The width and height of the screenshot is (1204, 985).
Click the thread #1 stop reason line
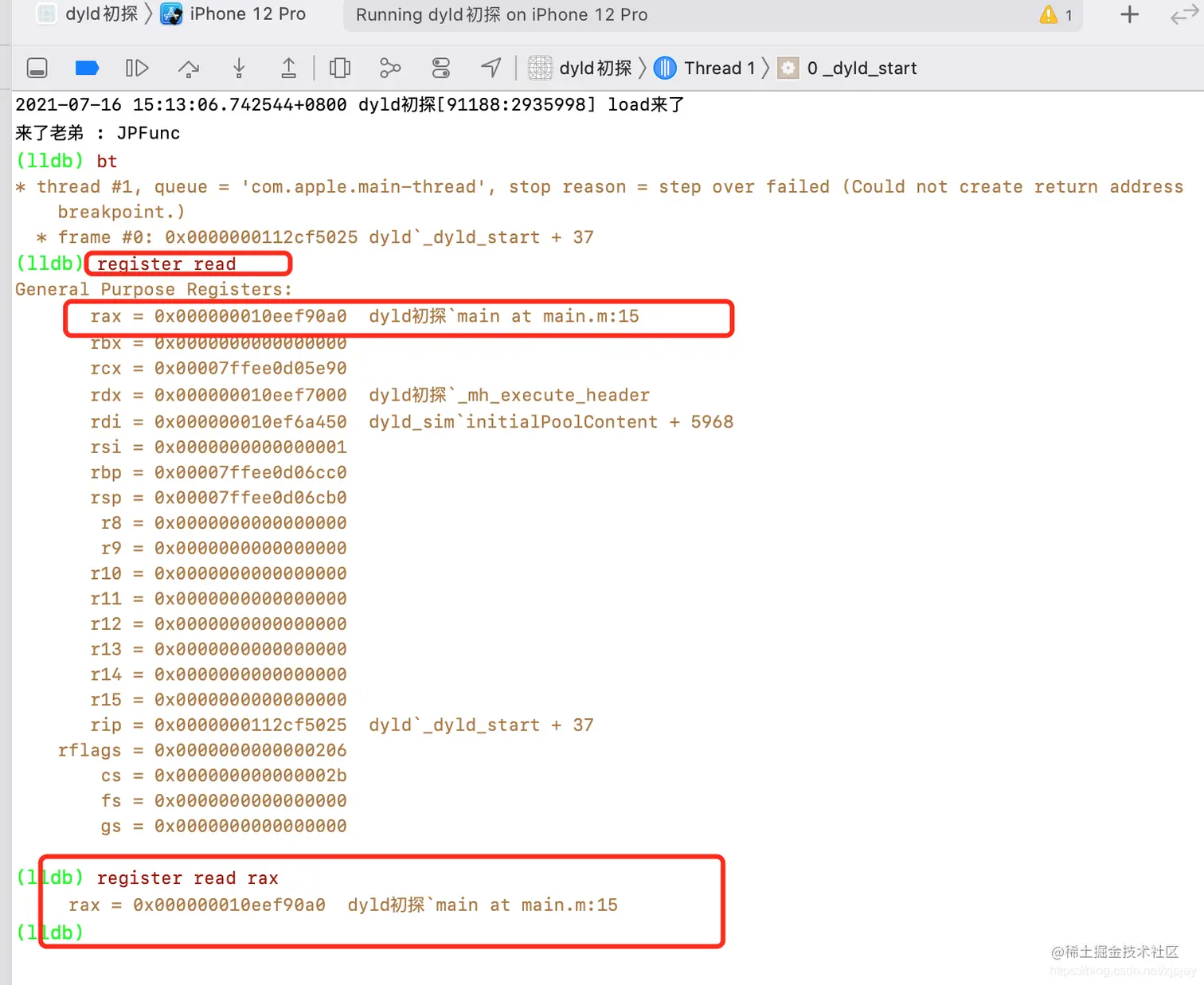[x=600, y=199]
